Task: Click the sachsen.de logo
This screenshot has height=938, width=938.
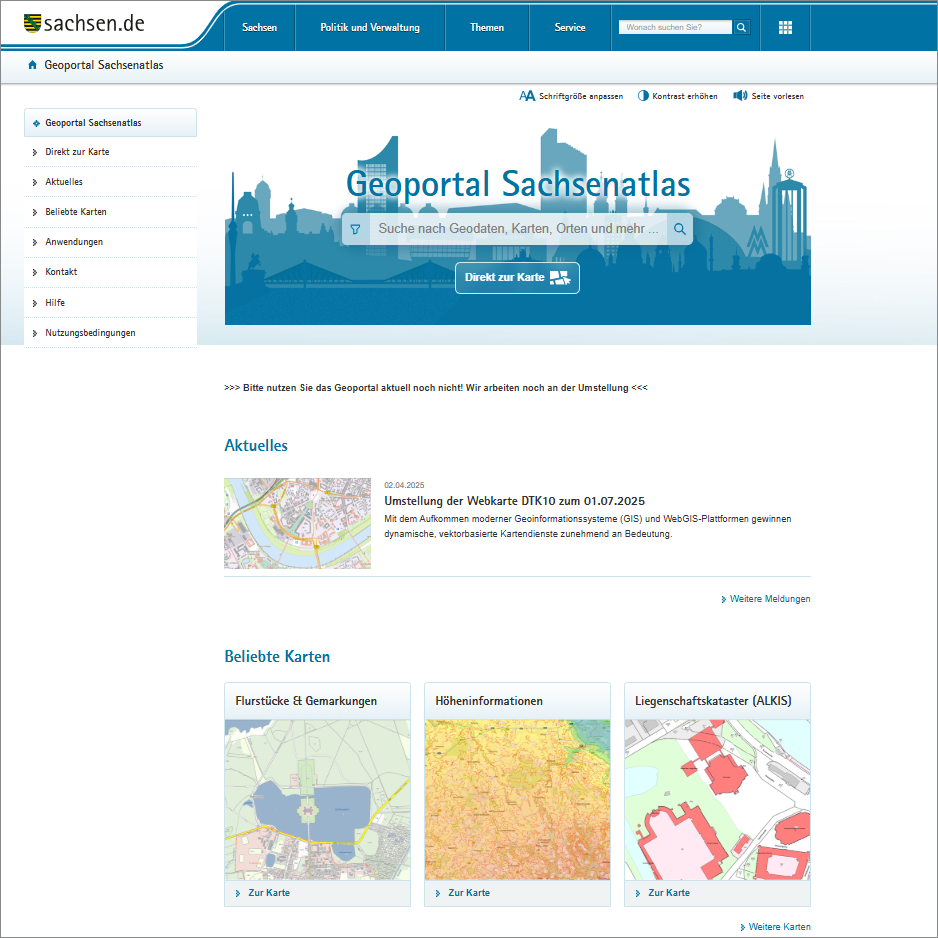Action: 84,23
